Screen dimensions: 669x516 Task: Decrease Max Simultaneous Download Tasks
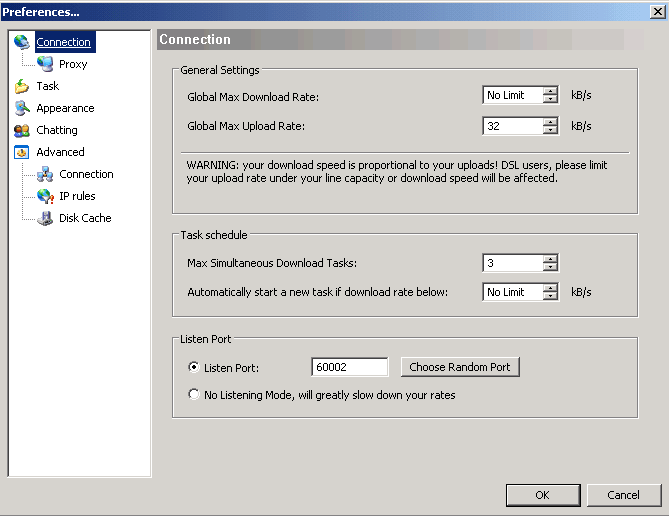[x=550, y=267]
